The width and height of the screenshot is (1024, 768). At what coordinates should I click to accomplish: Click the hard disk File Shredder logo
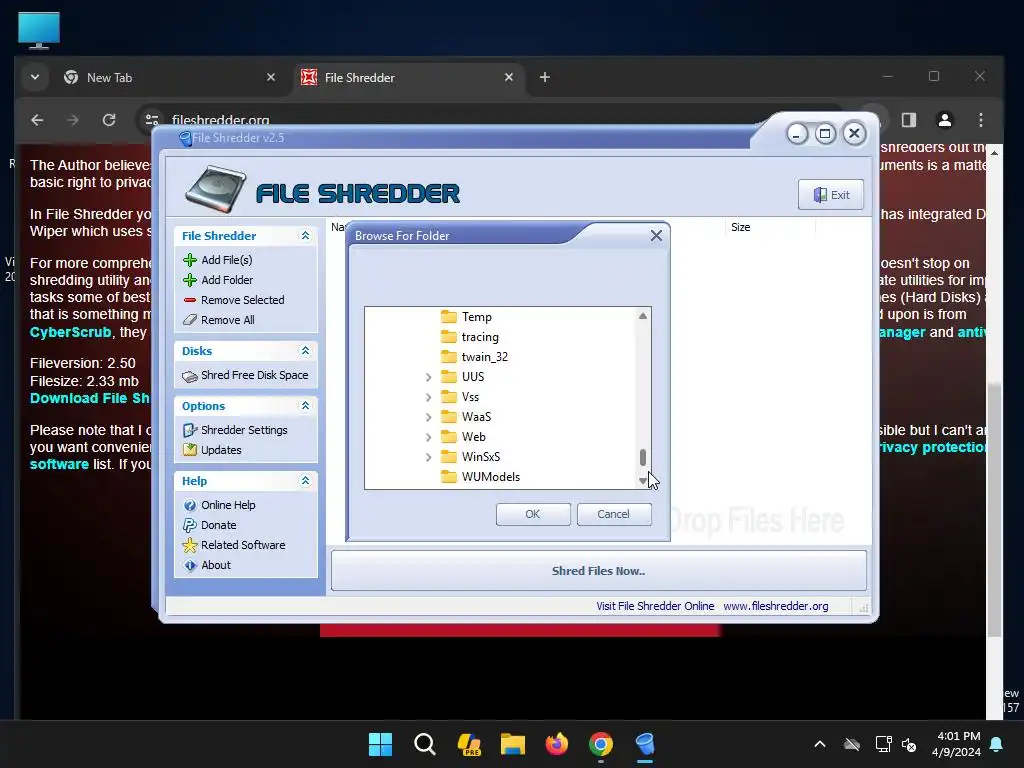point(216,190)
